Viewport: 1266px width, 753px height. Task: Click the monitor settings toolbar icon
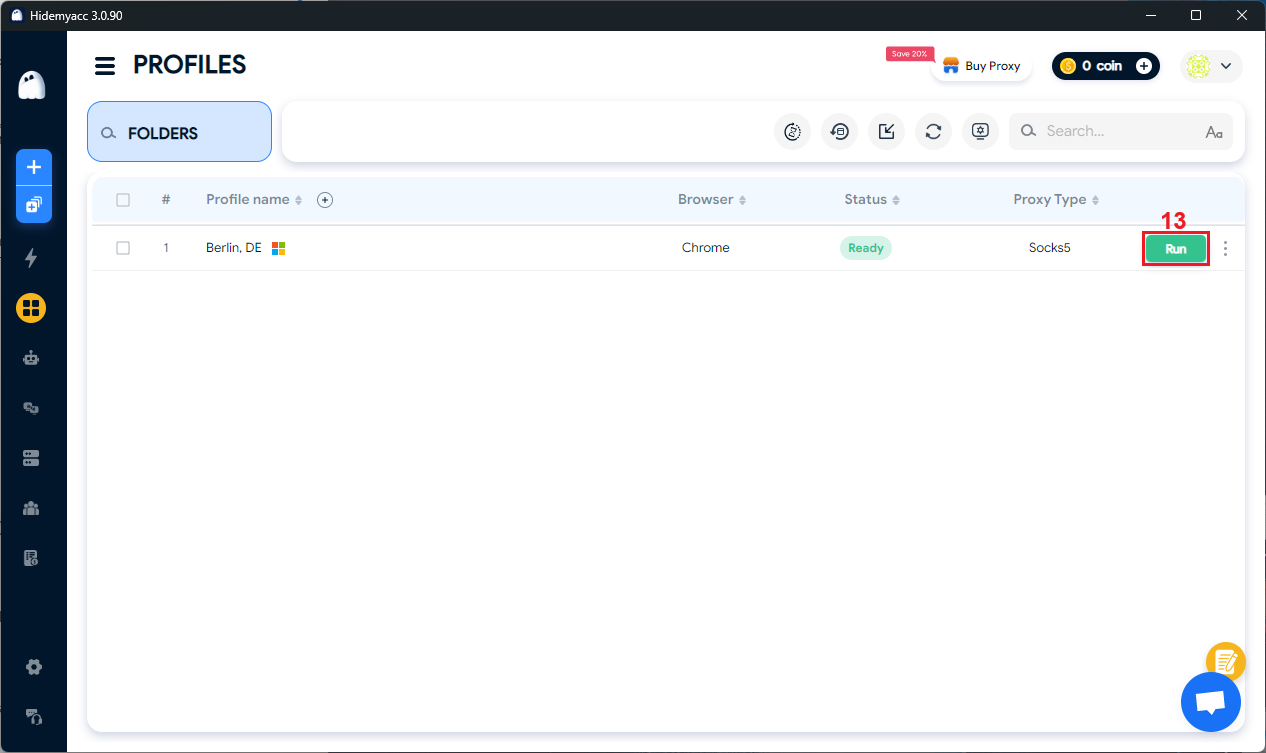(980, 131)
